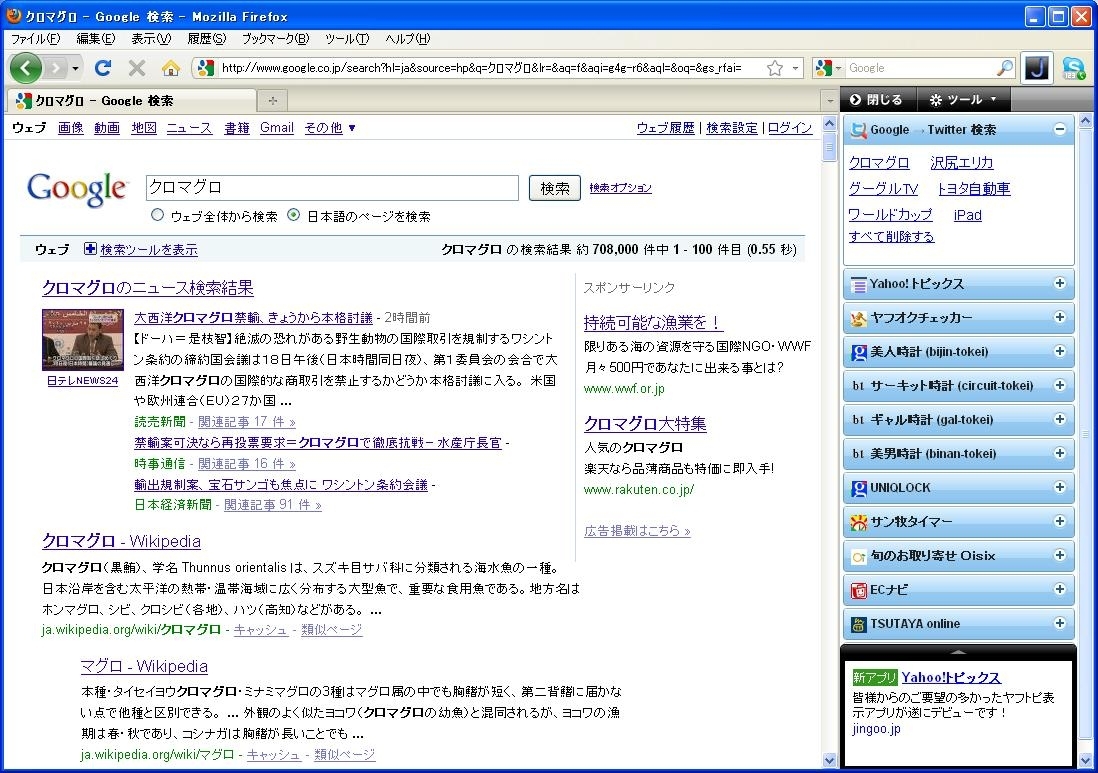Click the ECナビ panel icon
This screenshot has height=773, width=1098.
tap(859, 590)
